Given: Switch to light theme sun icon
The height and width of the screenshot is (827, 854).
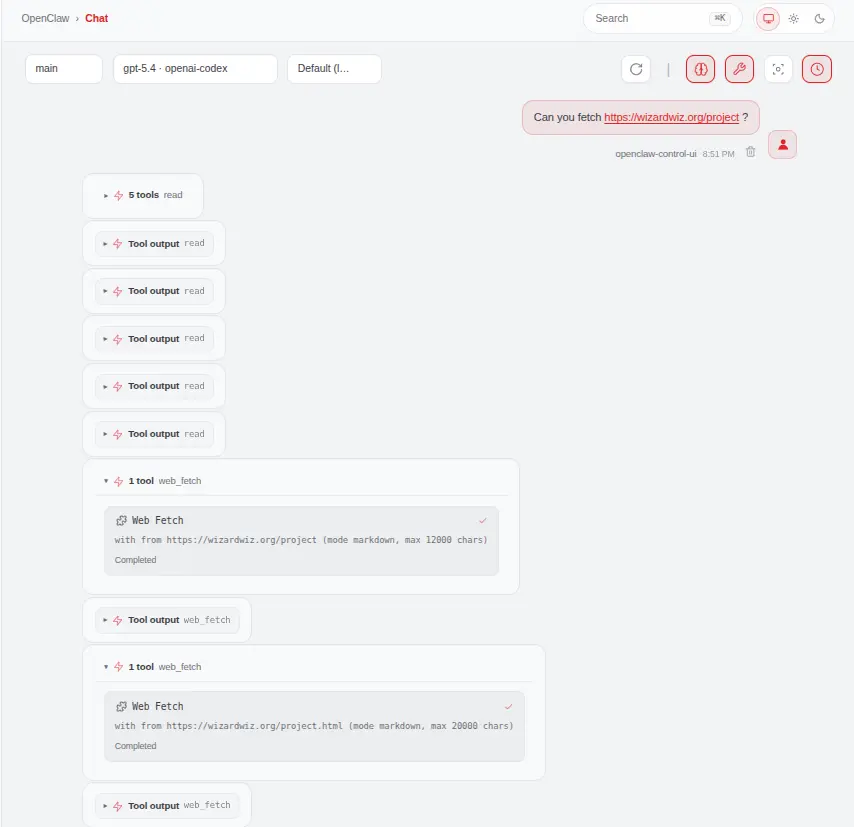Looking at the screenshot, I should (x=794, y=18).
